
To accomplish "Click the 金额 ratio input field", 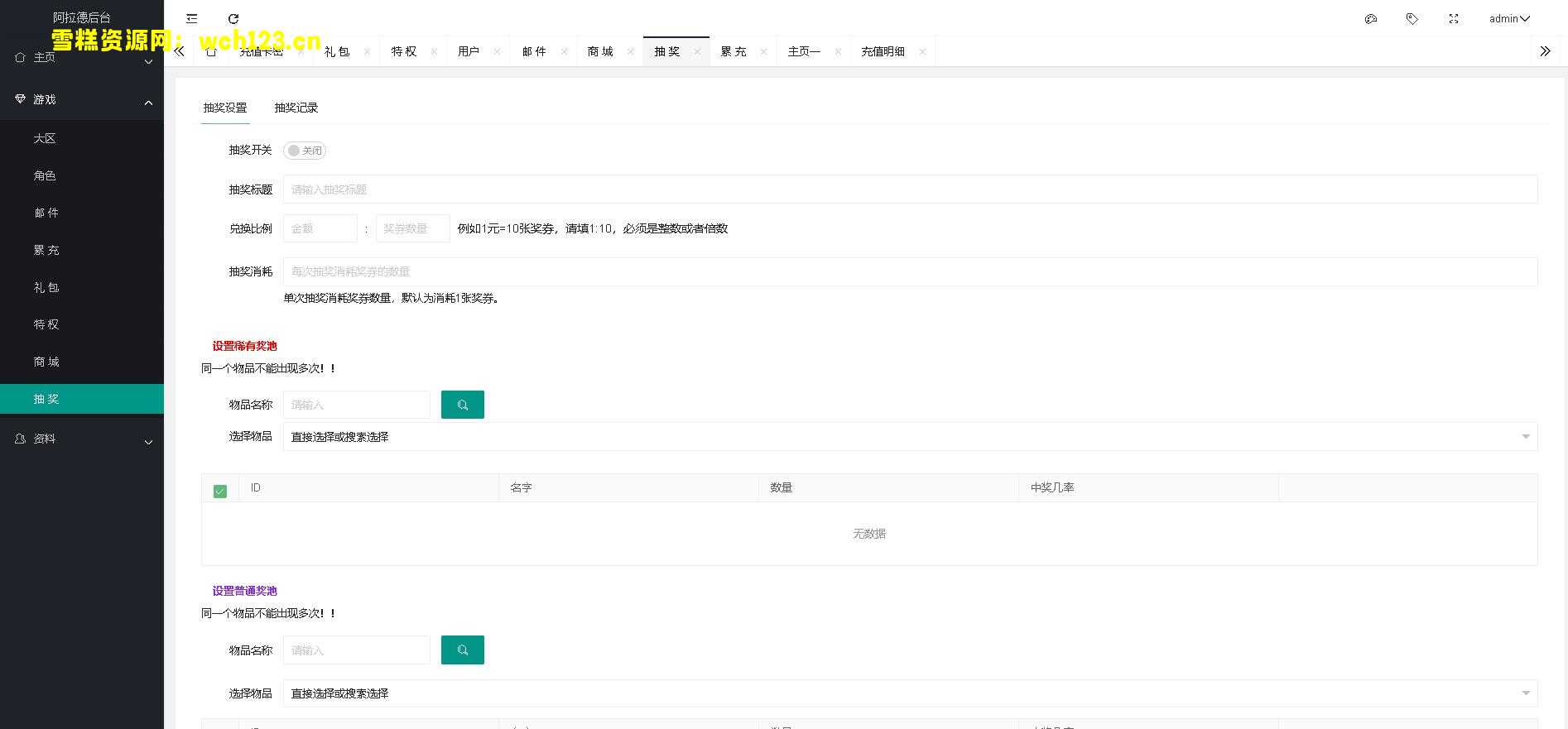I will 320,228.
